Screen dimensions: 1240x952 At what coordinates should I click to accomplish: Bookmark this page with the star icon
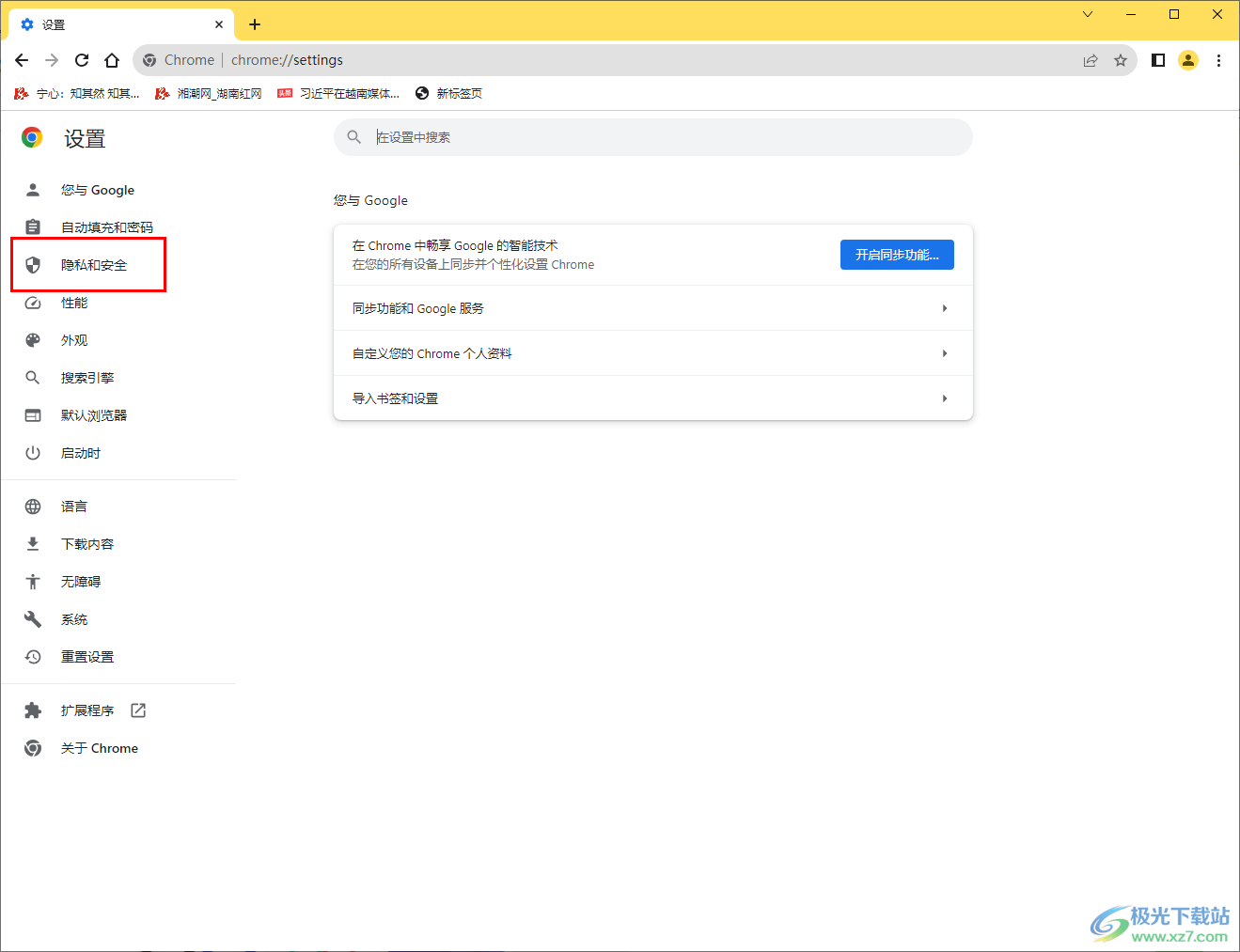tap(1121, 60)
